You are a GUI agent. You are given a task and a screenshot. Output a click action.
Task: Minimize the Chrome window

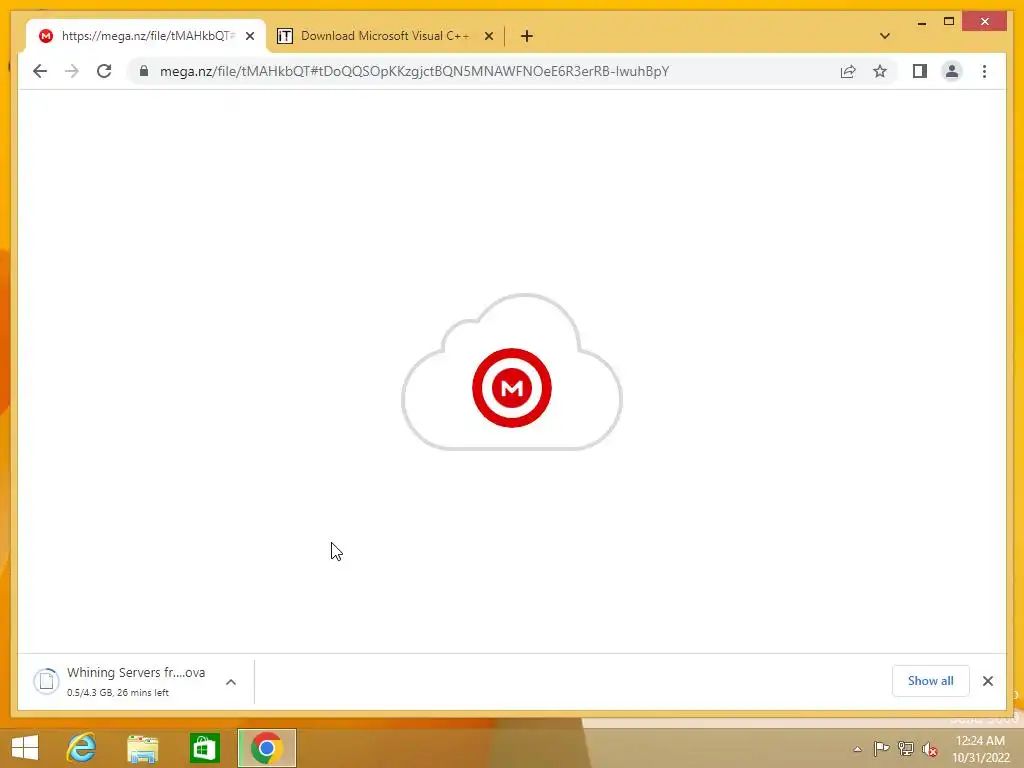921,23
